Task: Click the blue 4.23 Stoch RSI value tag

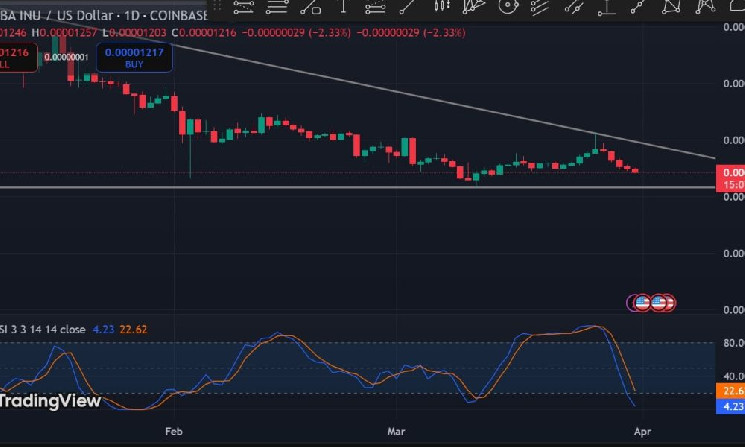Action: tap(732, 406)
